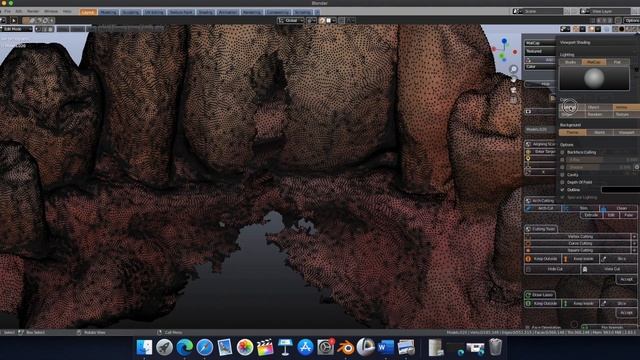Open the Shading workspace tab
Image resolution: width=640 pixels, height=360 pixels.
click(205, 12)
